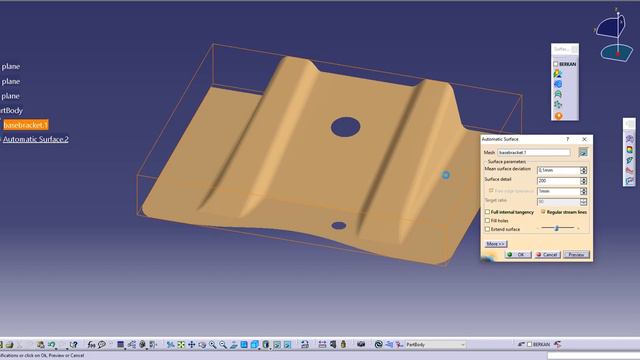Enable the Full internal tangency checkbox

click(x=487, y=212)
